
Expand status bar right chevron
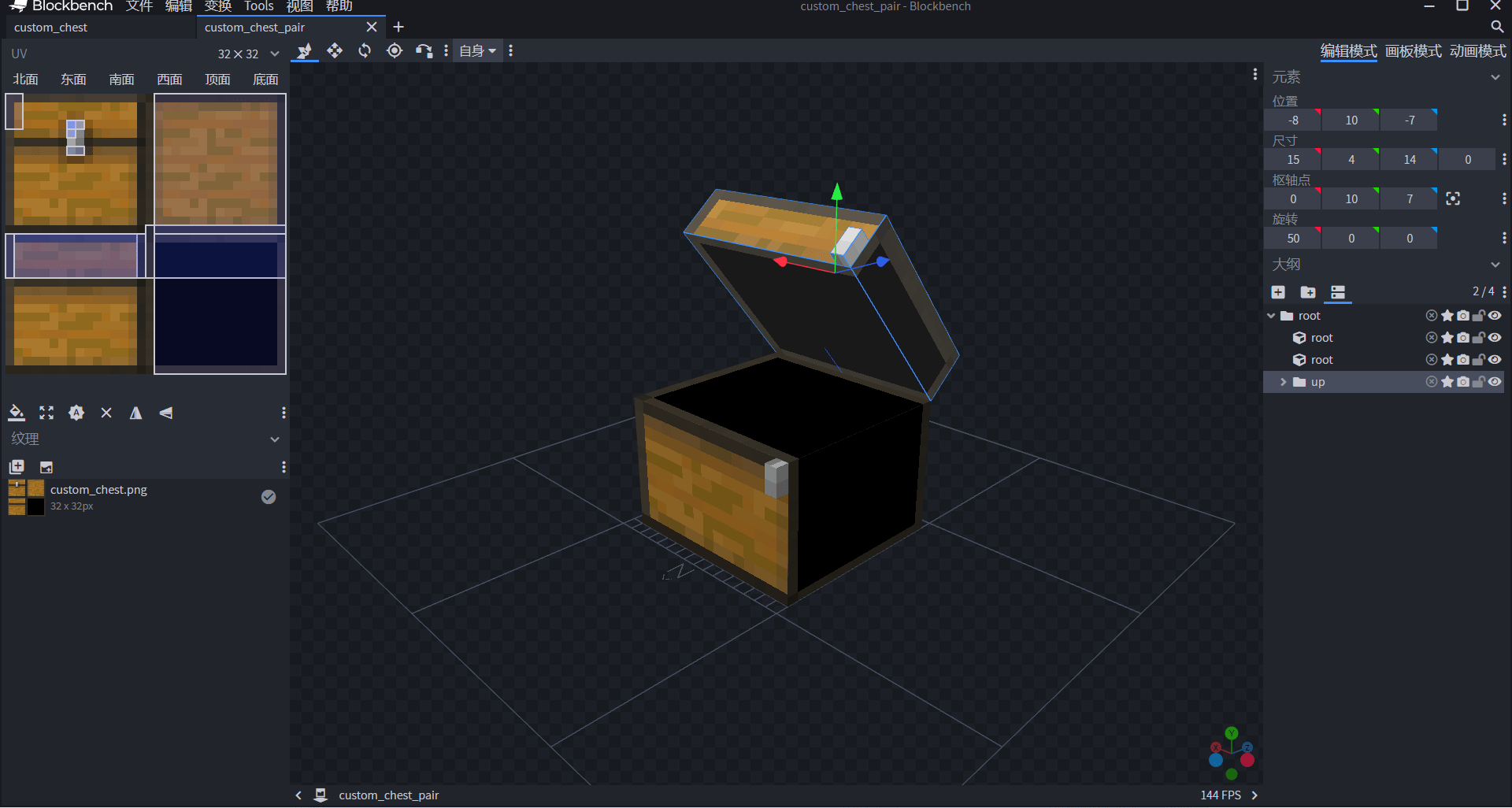pos(1255,795)
